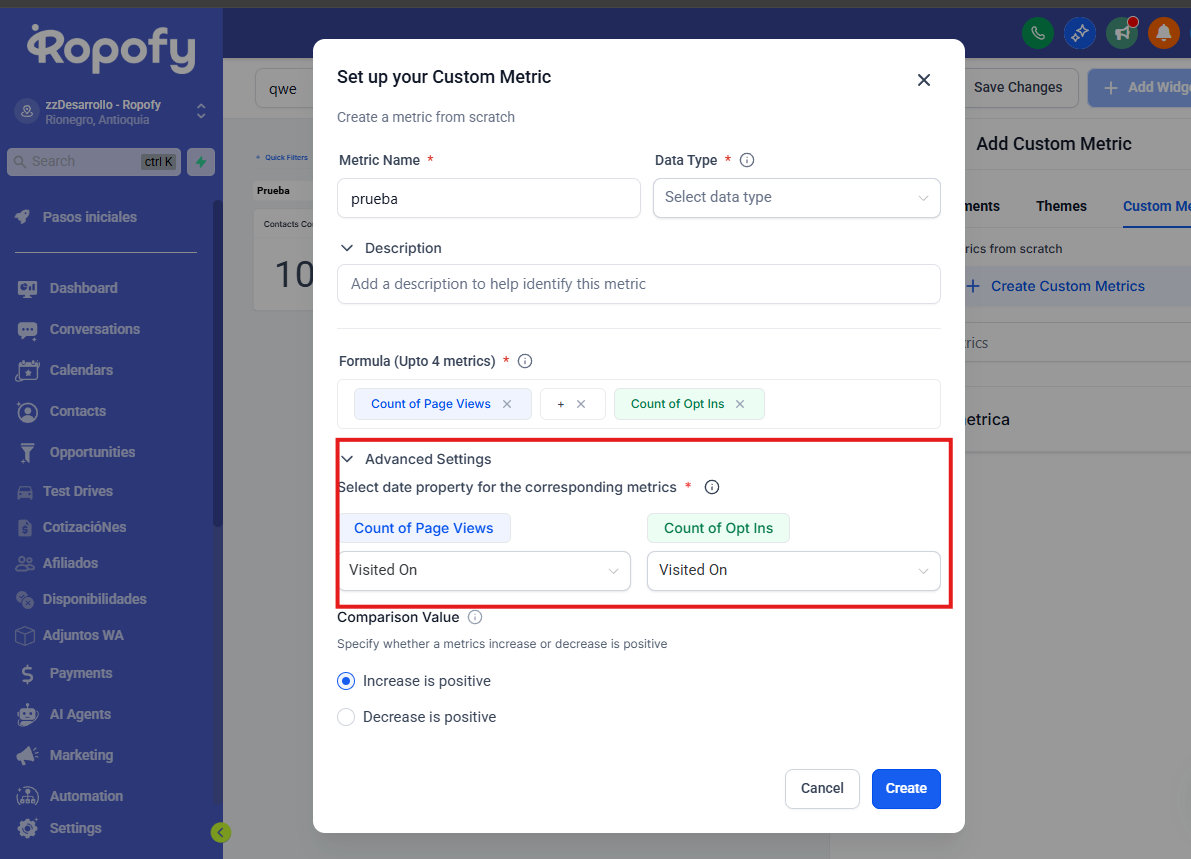Click the Metric Name input field
The width and height of the screenshot is (1191, 859).
pyautogui.click(x=489, y=198)
